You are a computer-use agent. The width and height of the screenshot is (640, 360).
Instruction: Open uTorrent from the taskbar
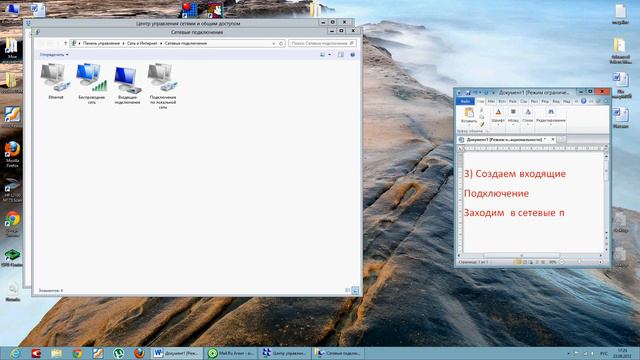click(x=118, y=353)
